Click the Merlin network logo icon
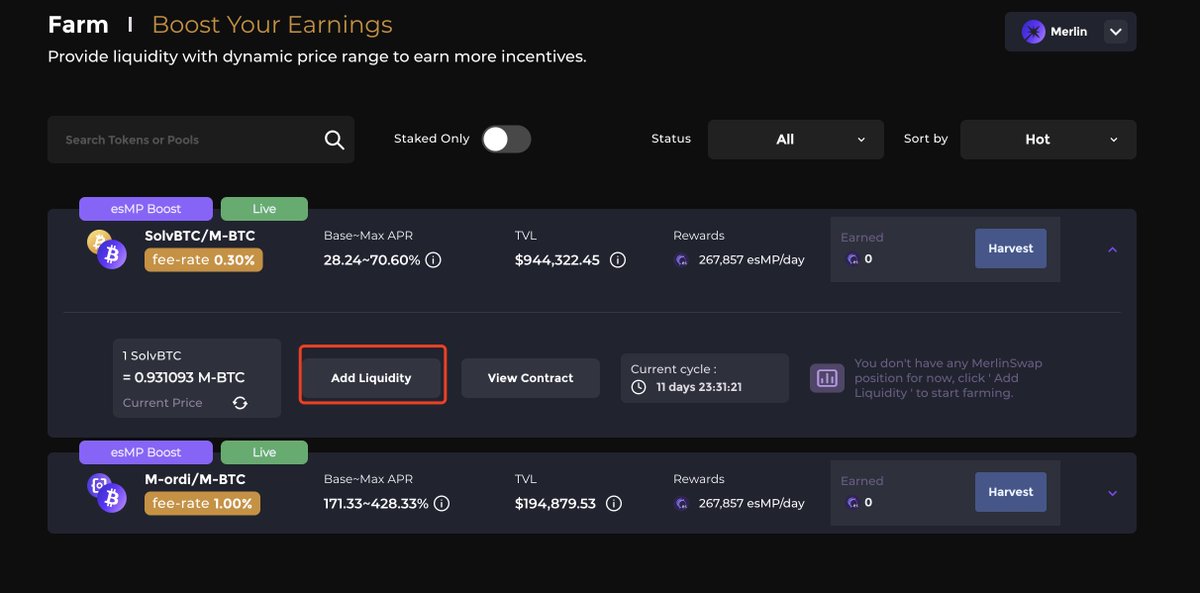Viewport: 1200px width, 593px height. pyautogui.click(x=1033, y=32)
